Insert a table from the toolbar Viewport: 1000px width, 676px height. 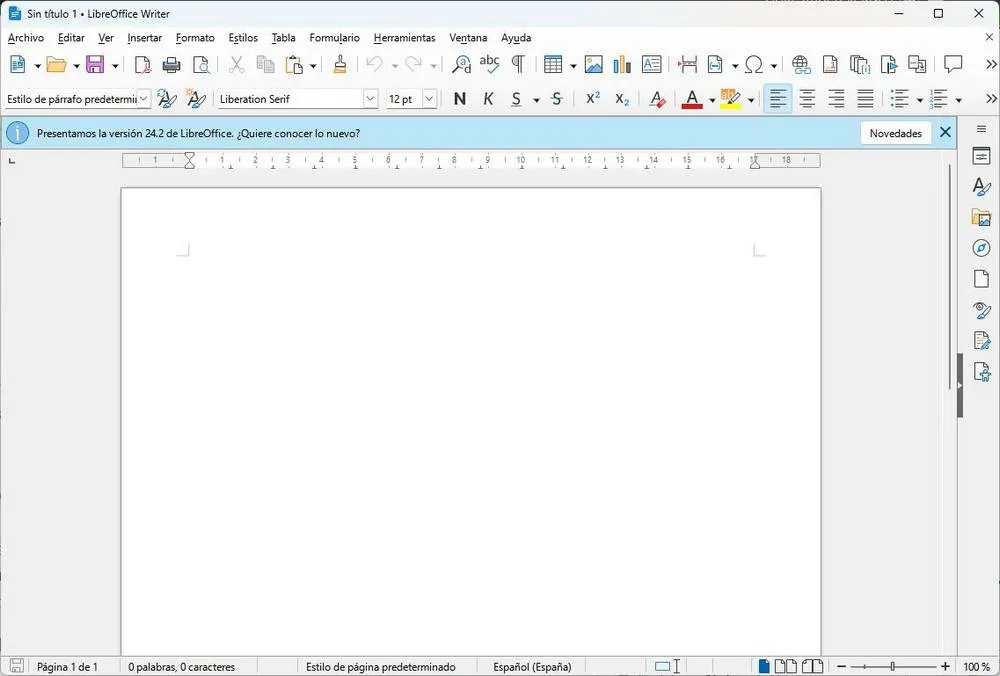coord(555,64)
